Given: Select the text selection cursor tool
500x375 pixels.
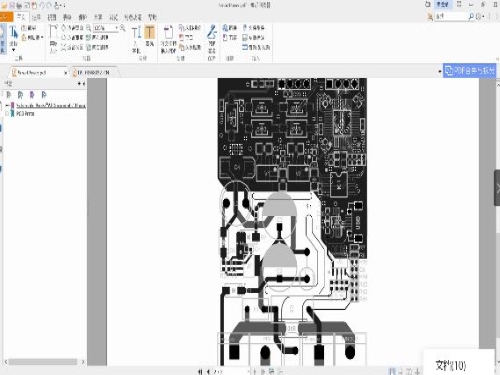Looking at the screenshot, I should 14,33.
